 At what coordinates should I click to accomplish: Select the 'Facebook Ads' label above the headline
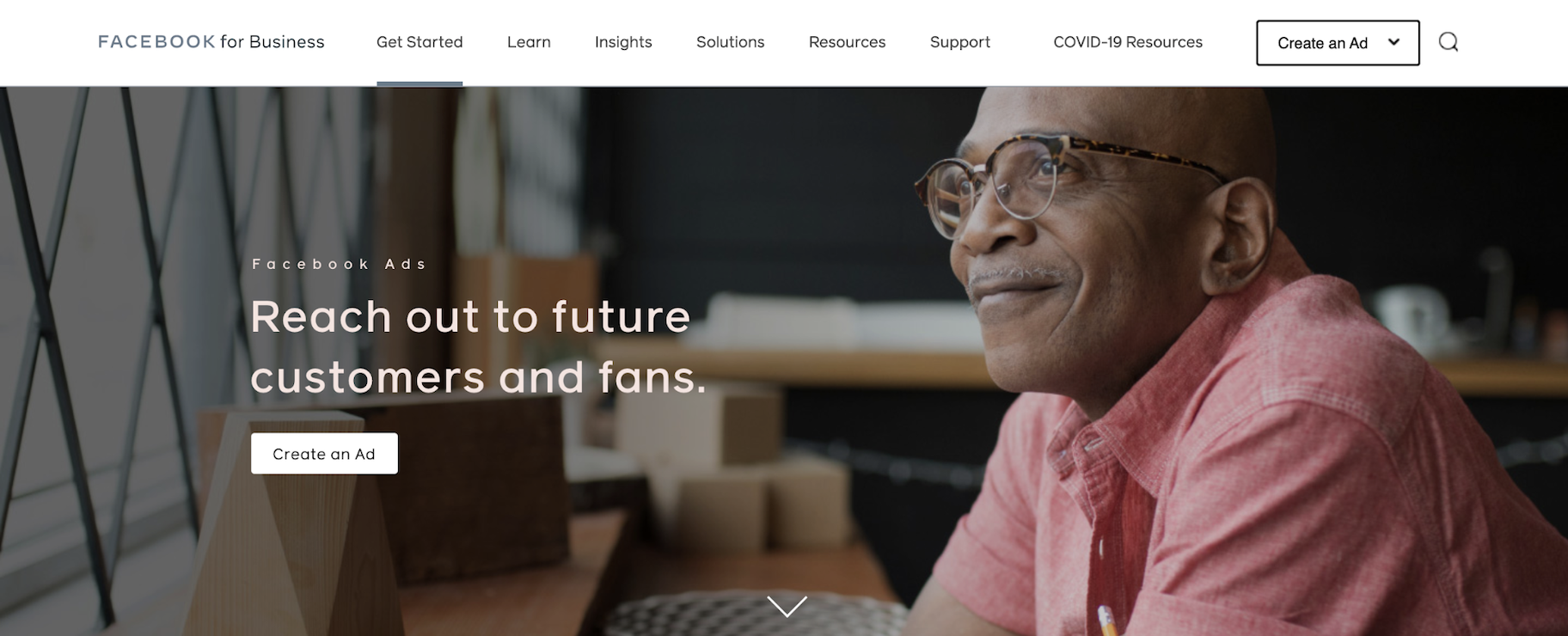point(340,264)
